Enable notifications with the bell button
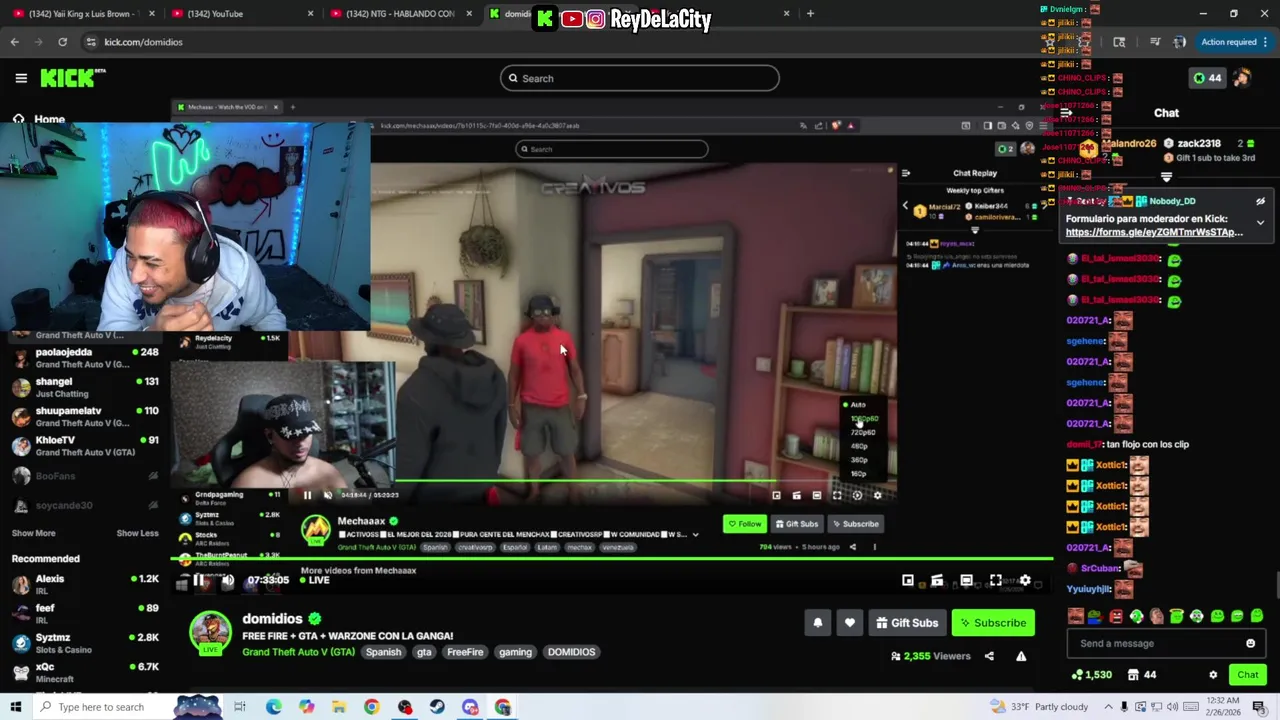Image resolution: width=1280 pixels, height=720 pixels. coord(818,623)
